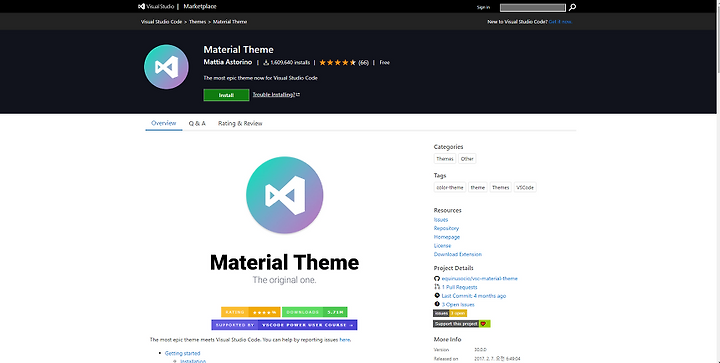This screenshot has width=720, height=363.
Task: Click the lowercase theme tag
Action: [478, 187]
